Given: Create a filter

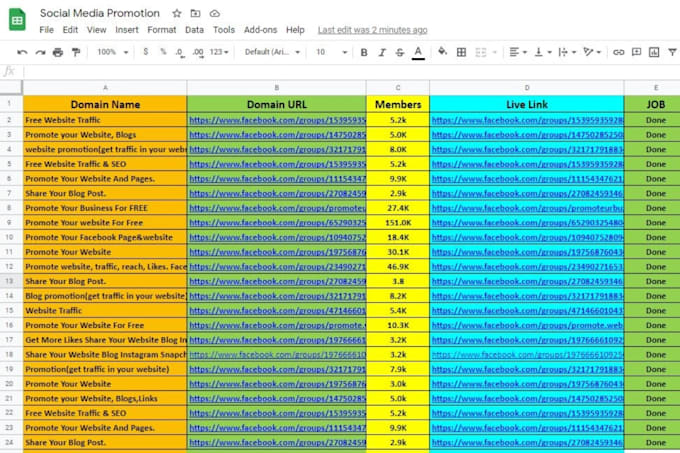Looking at the screenshot, I should point(672,52).
